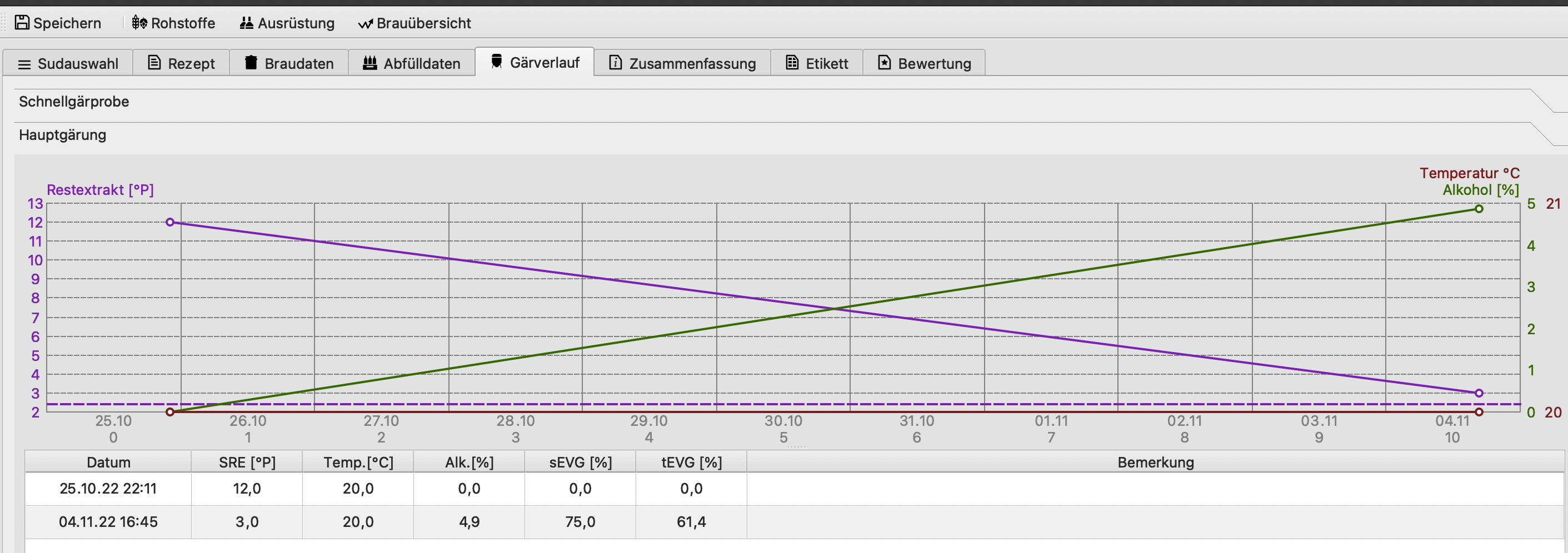Open Rohstoffe via its hops icon
The image size is (1568, 553).
(139, 23)
